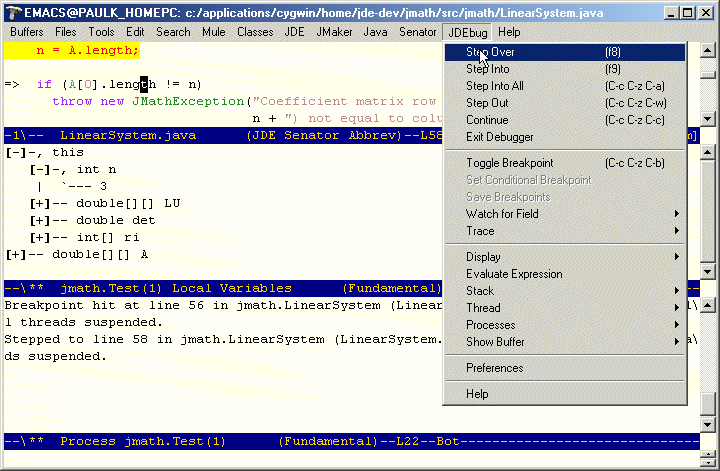720x471 pixels.
Task: Click Step Over in JDEbug menu
Action: [490, 52]
